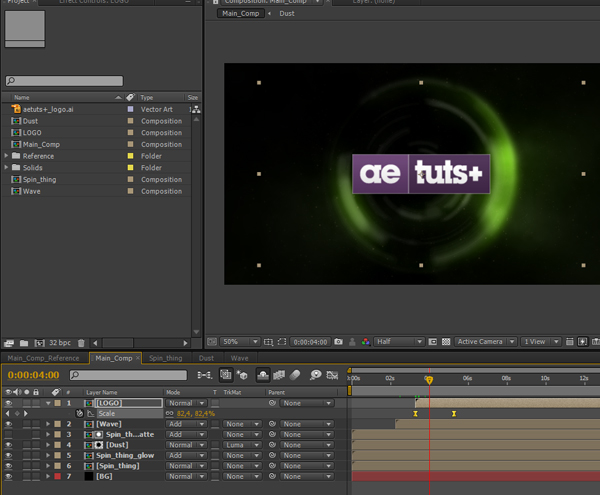The image size is (600, 495).
Task: Collapse the LOGO layer properties
Action: (x=48, y=403)
